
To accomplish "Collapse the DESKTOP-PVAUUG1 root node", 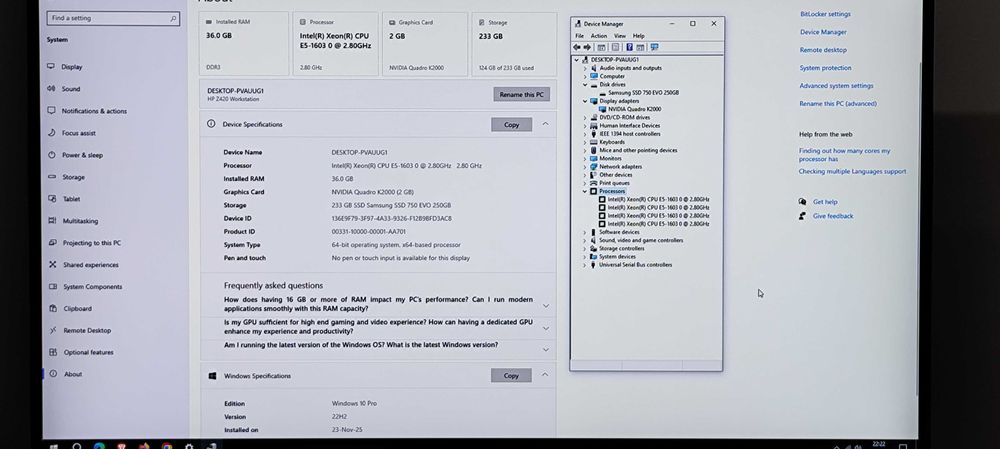I will pos(577,60).
